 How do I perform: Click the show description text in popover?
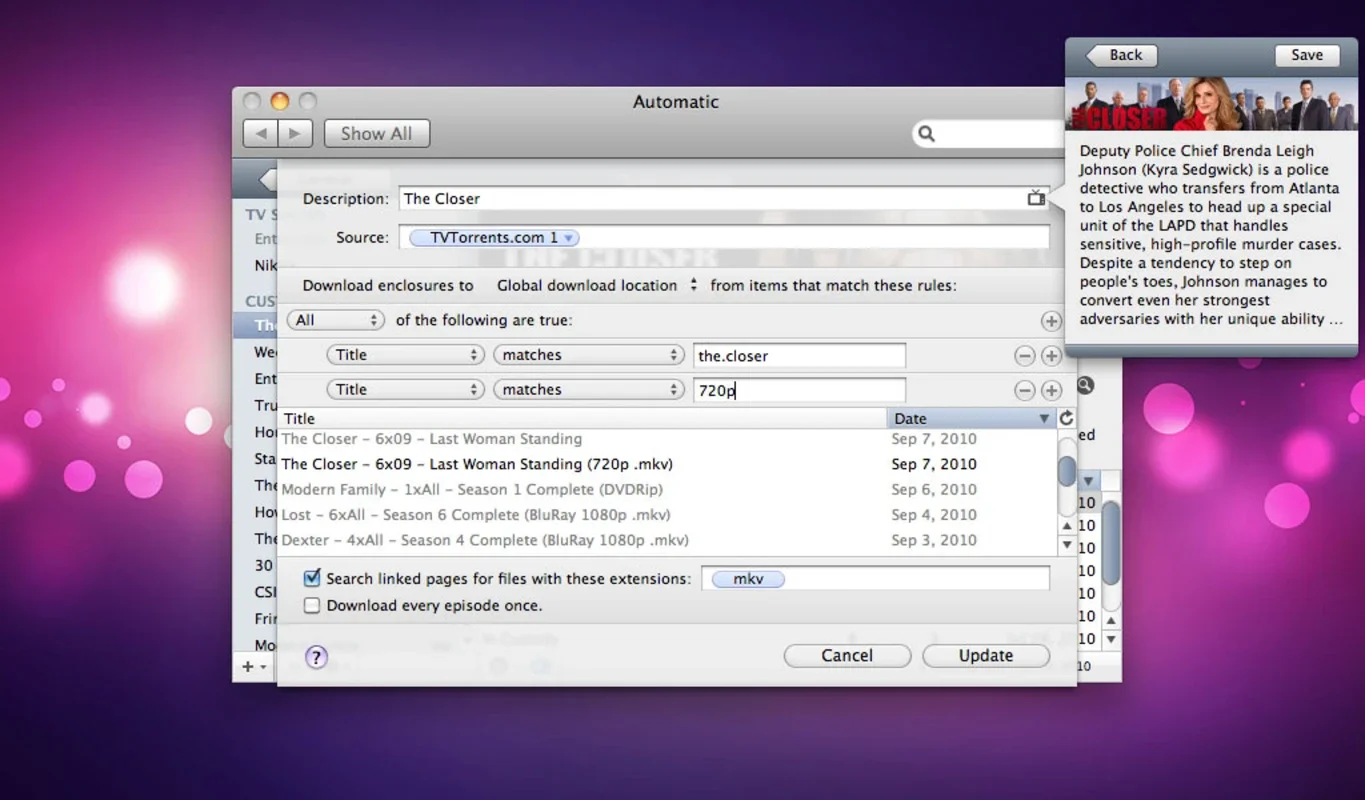tap(1210, 235)
